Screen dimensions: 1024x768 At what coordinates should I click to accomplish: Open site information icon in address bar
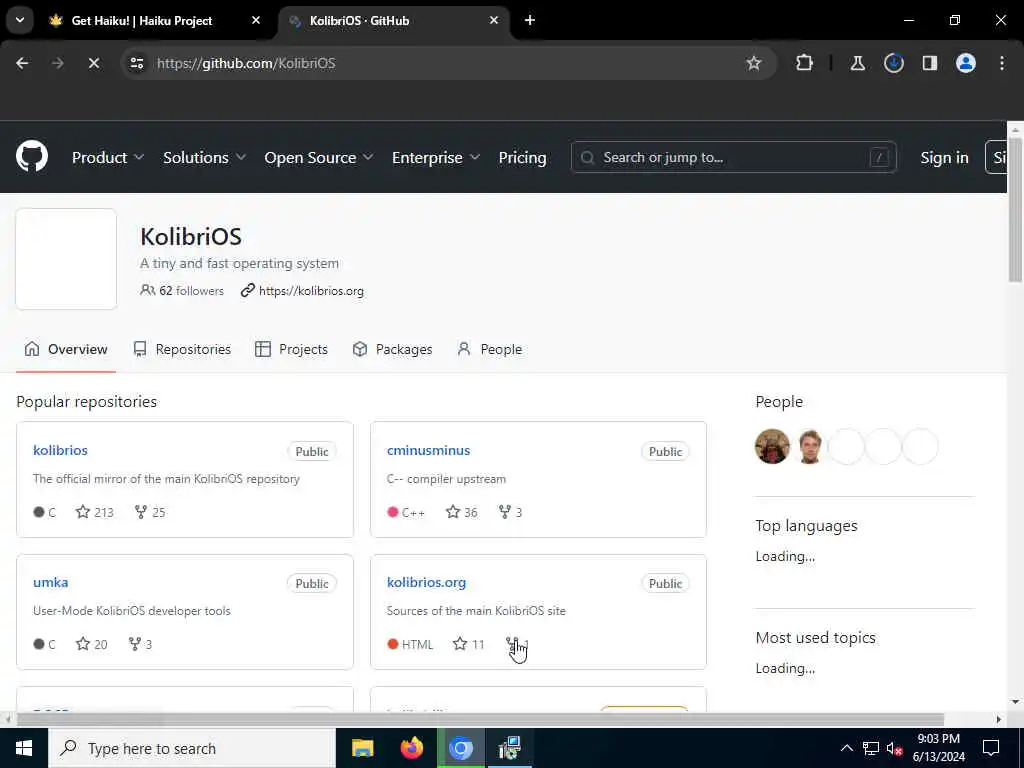coord(137,63)
